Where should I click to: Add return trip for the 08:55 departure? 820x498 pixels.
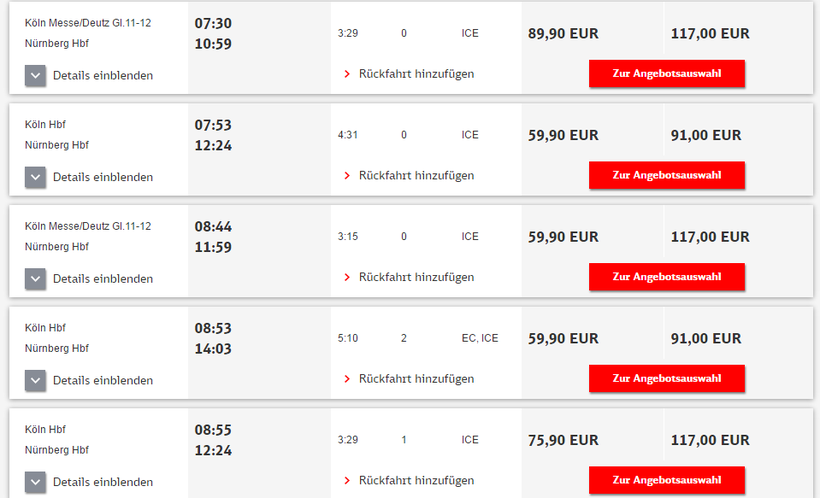416,481
